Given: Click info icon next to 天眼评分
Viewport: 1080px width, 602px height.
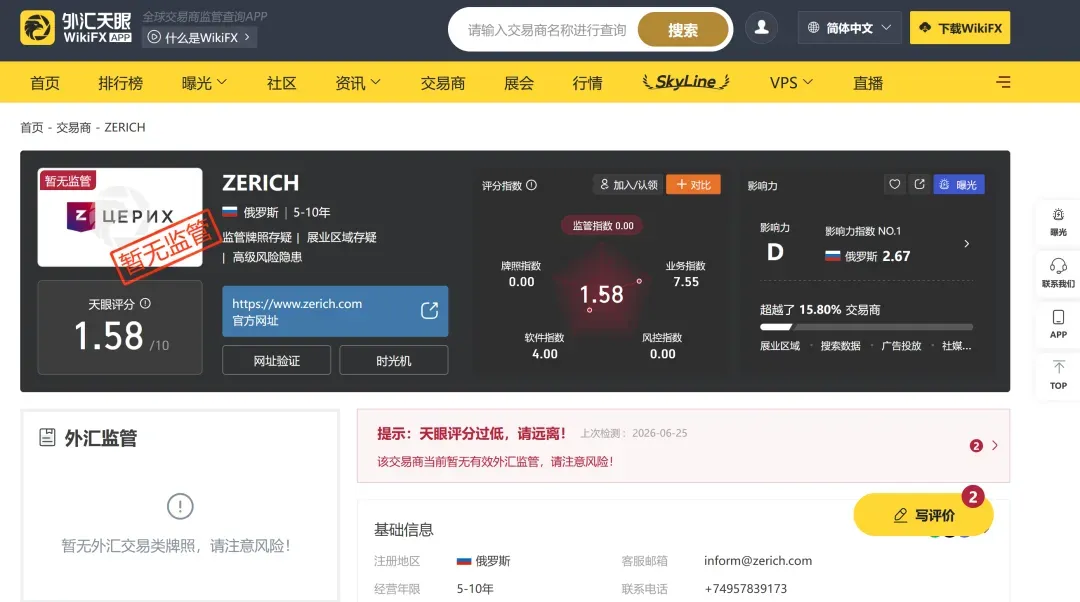Looking at the screenshot, I should [145, 303].
